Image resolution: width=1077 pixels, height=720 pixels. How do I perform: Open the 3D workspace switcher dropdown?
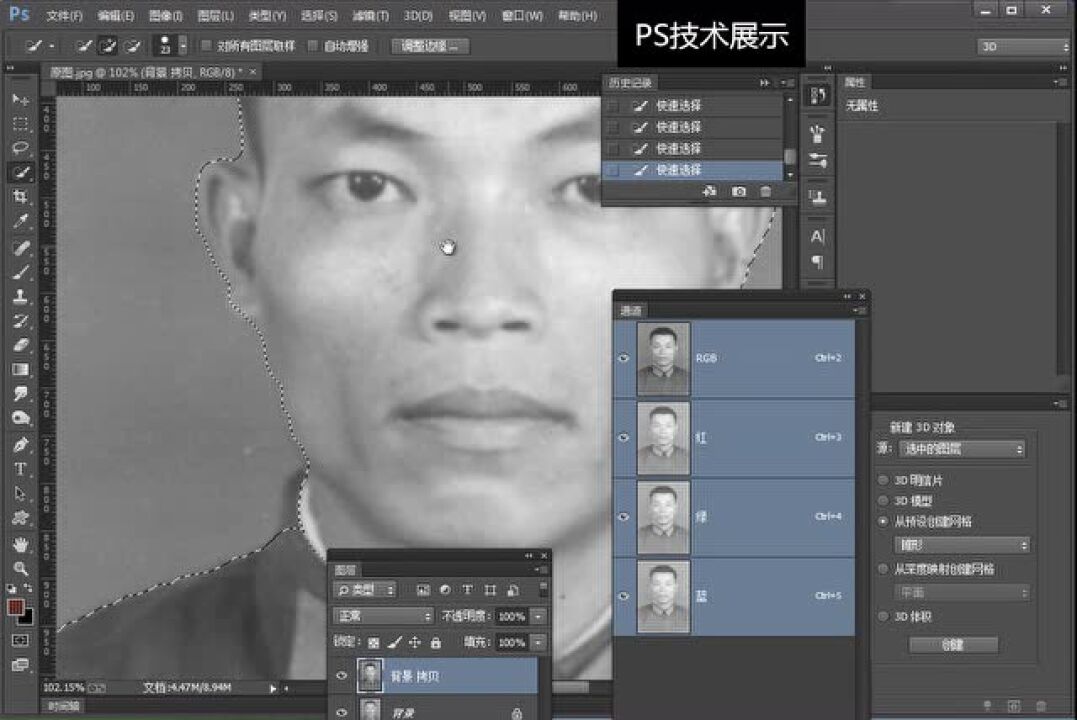coord(1023,47)
